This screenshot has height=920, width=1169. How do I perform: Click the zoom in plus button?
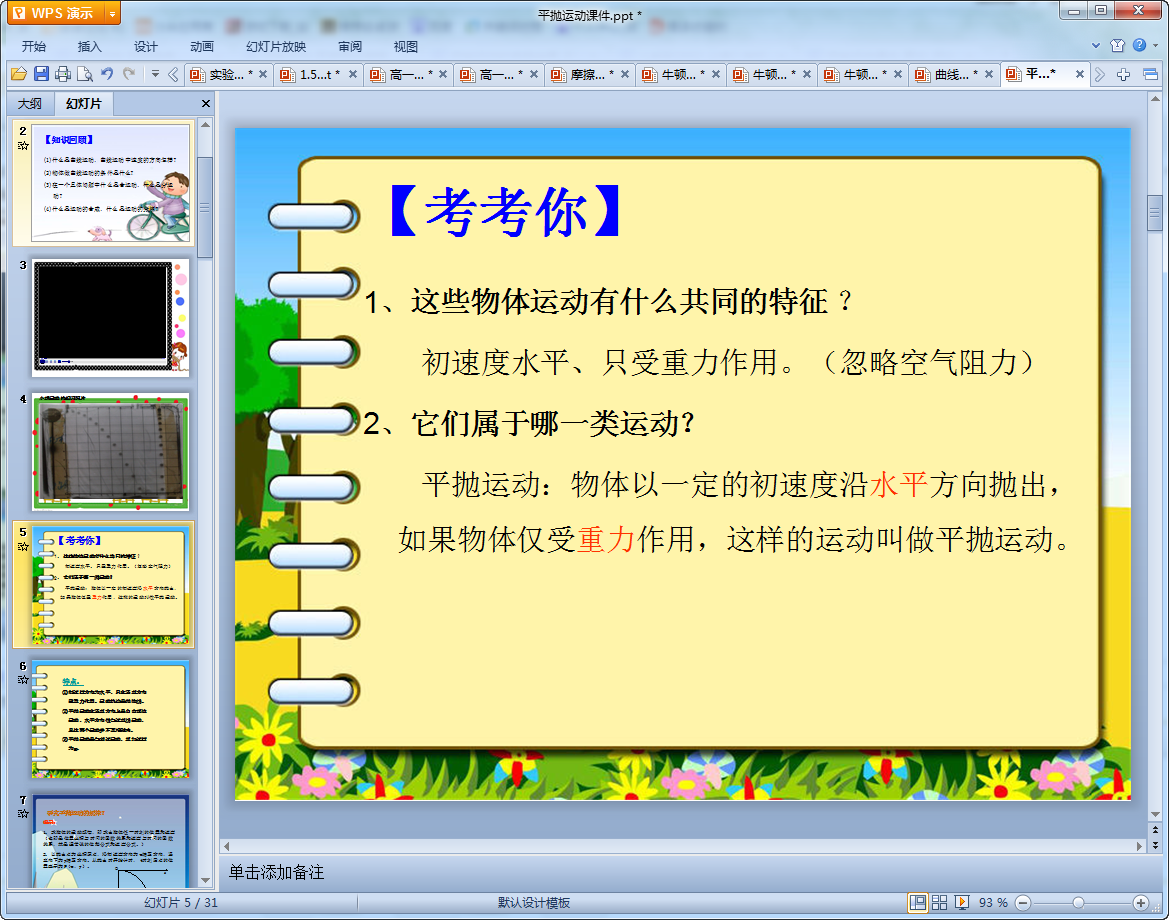click(1140, 902)
